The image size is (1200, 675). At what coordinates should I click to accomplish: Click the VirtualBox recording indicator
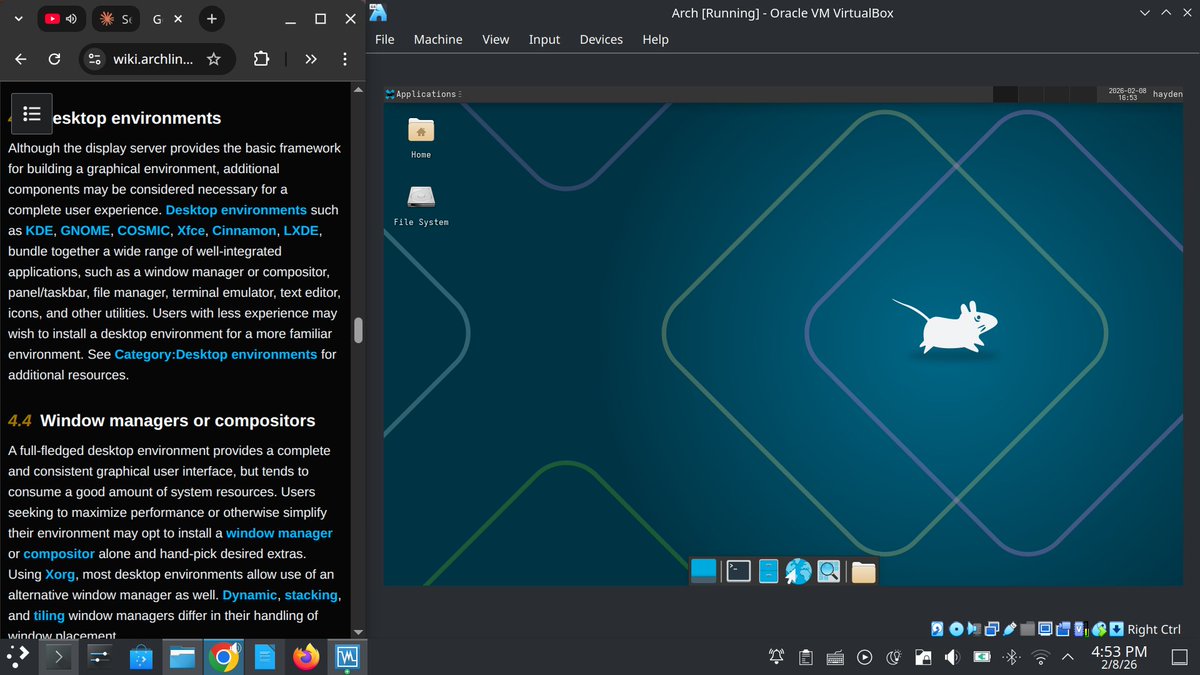[1063, 629]
